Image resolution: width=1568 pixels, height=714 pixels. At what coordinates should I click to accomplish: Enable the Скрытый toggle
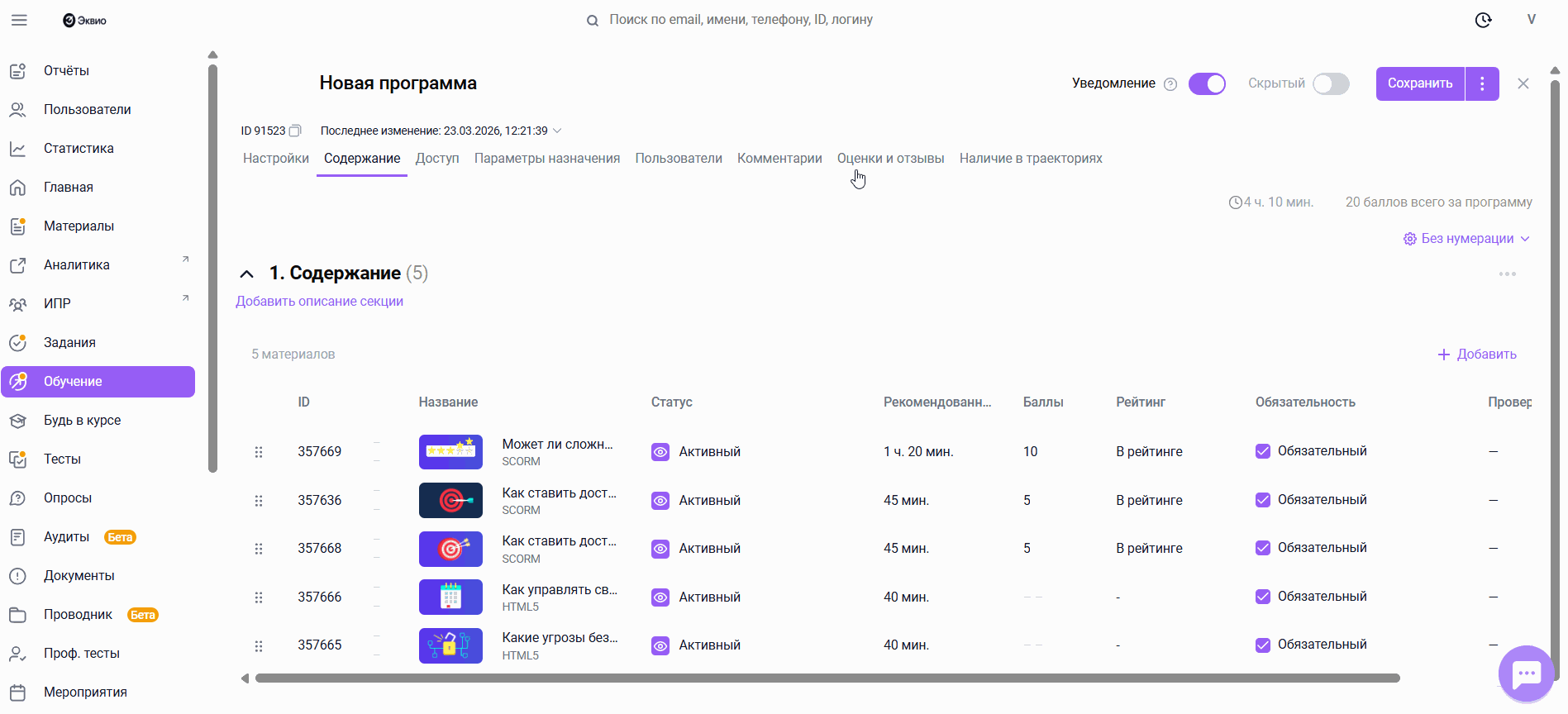pyautogui.click(x=1331, y=83)
